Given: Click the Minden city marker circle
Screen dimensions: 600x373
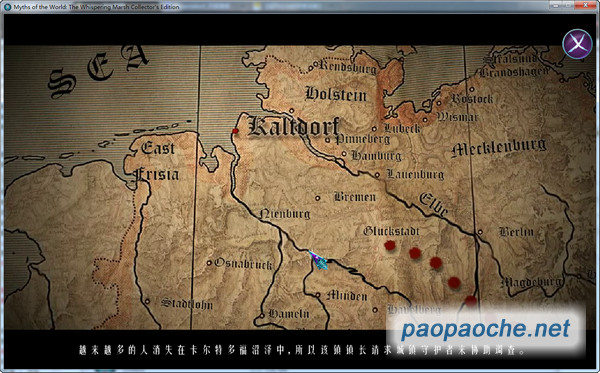Looking at the screenshot, I should coord(318,295).
